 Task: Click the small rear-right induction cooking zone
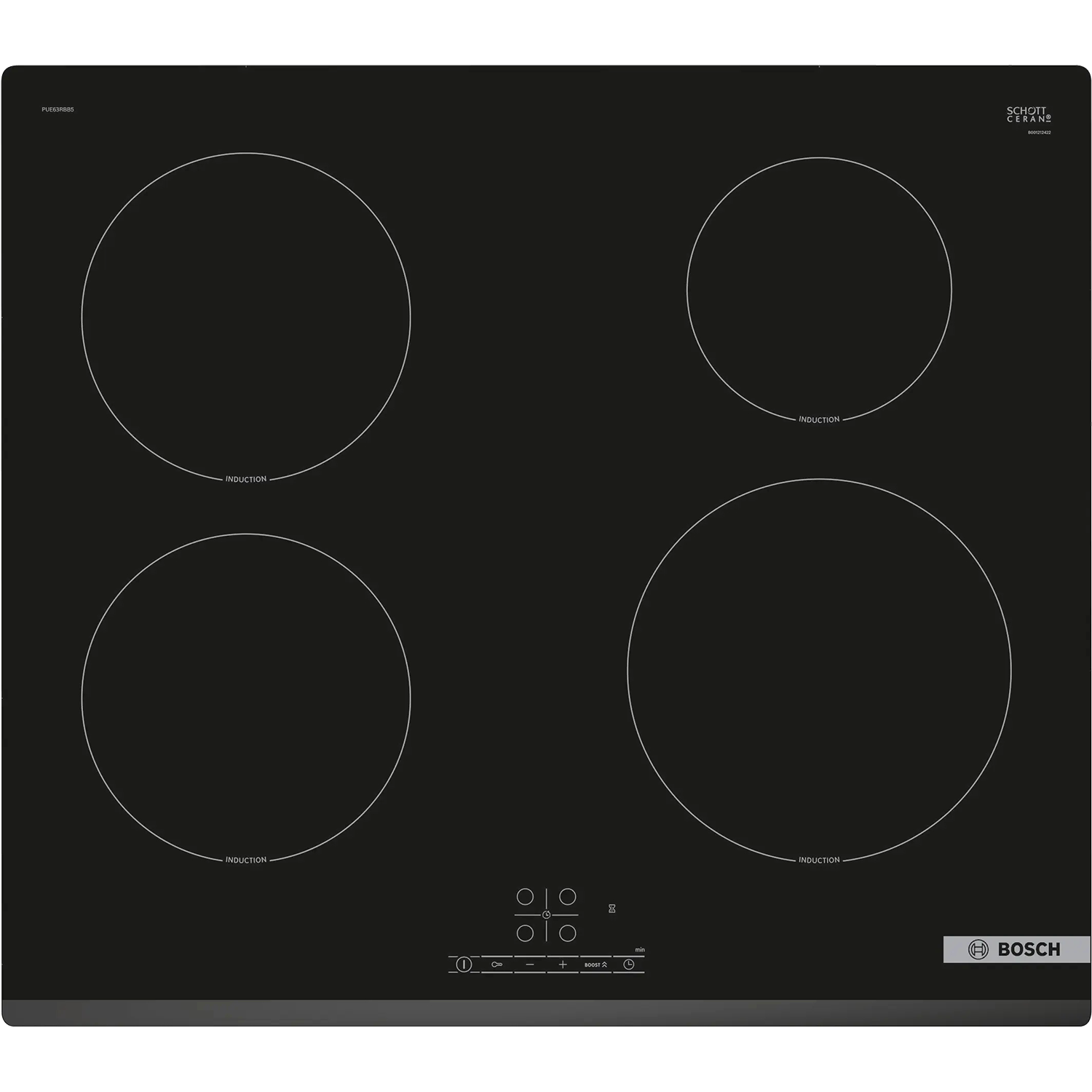[x=819, y=290]
